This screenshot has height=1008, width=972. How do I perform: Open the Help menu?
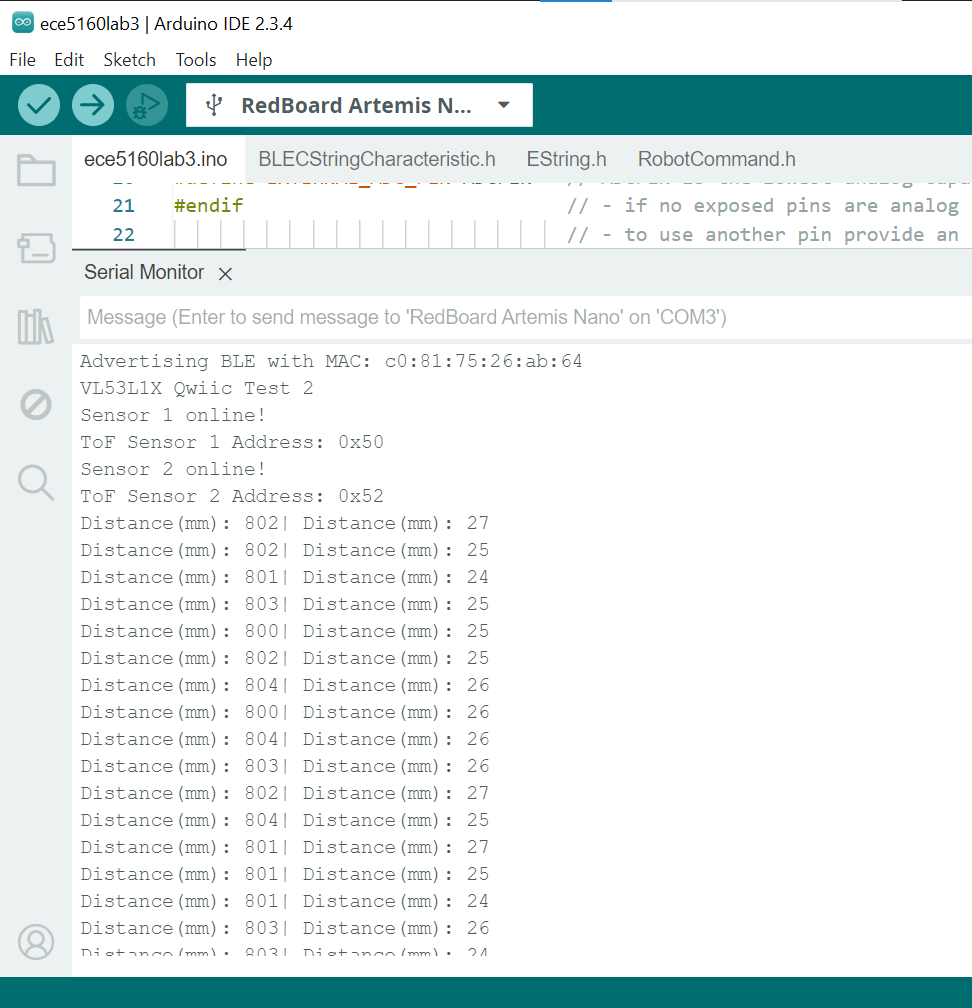click(254, 60)
